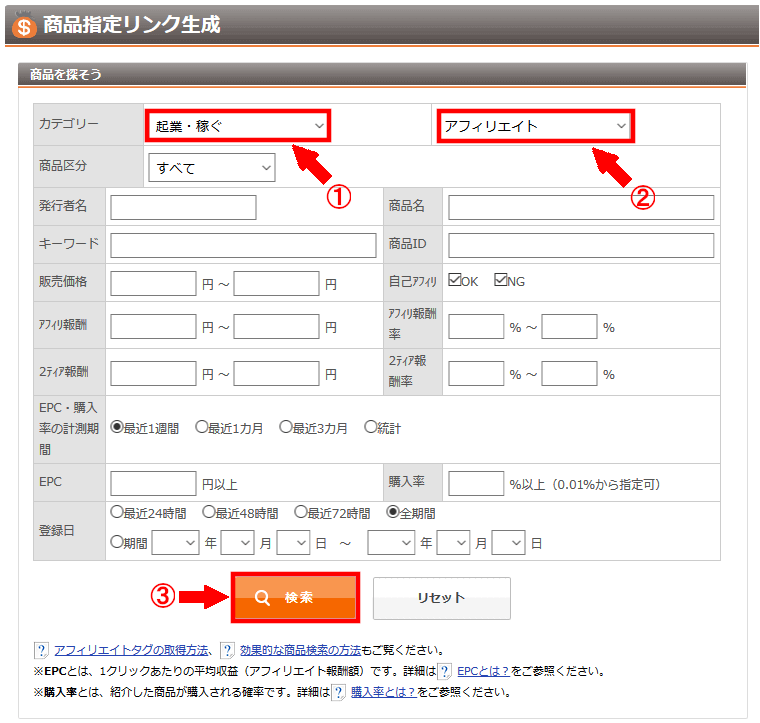Select 全期間 registration date option
Image resolution: width=760 pixels, height=723 pixels.
pyautogui.click(x=392, y=512)
